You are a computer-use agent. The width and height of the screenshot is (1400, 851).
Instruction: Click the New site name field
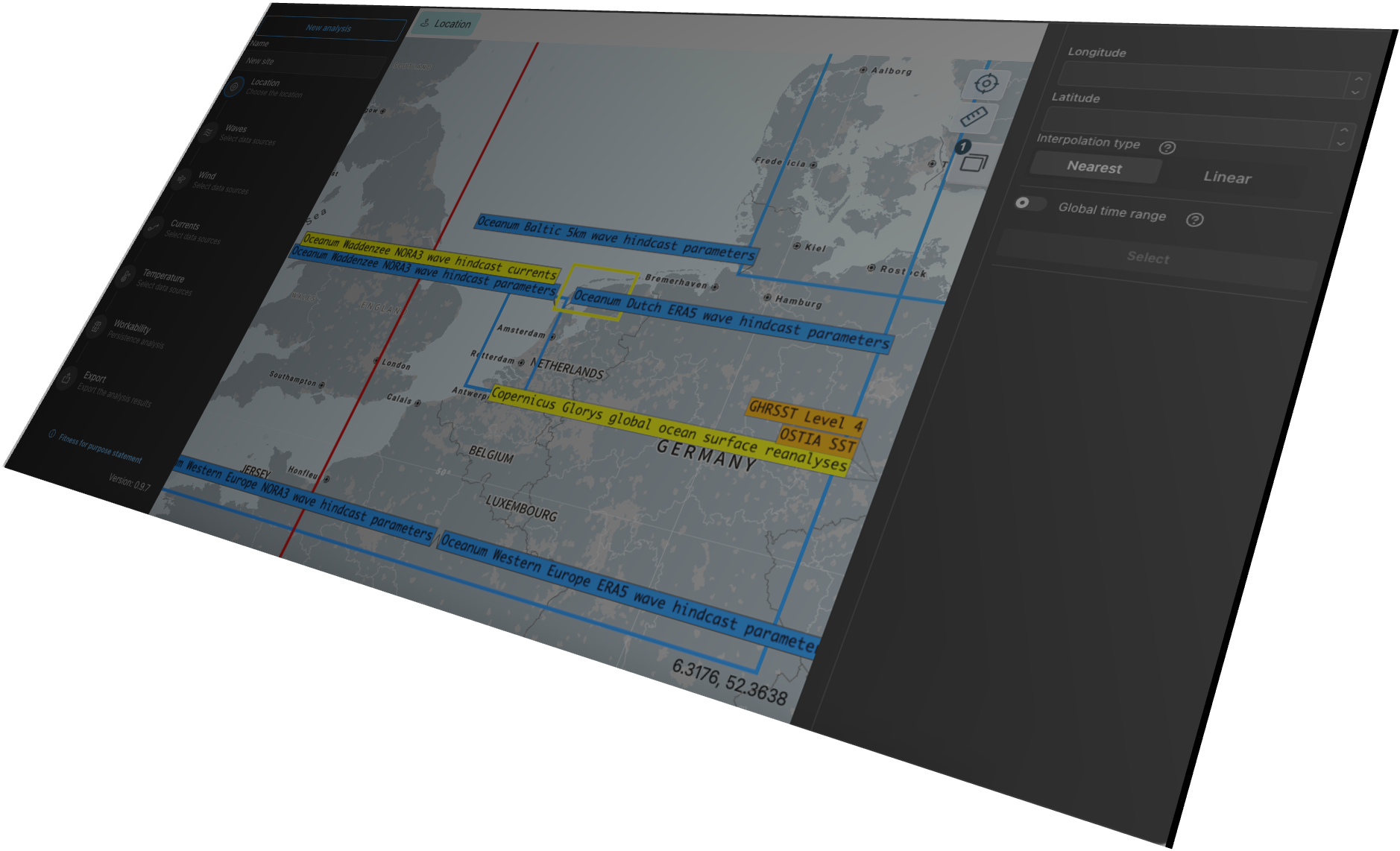click(313, 64)
